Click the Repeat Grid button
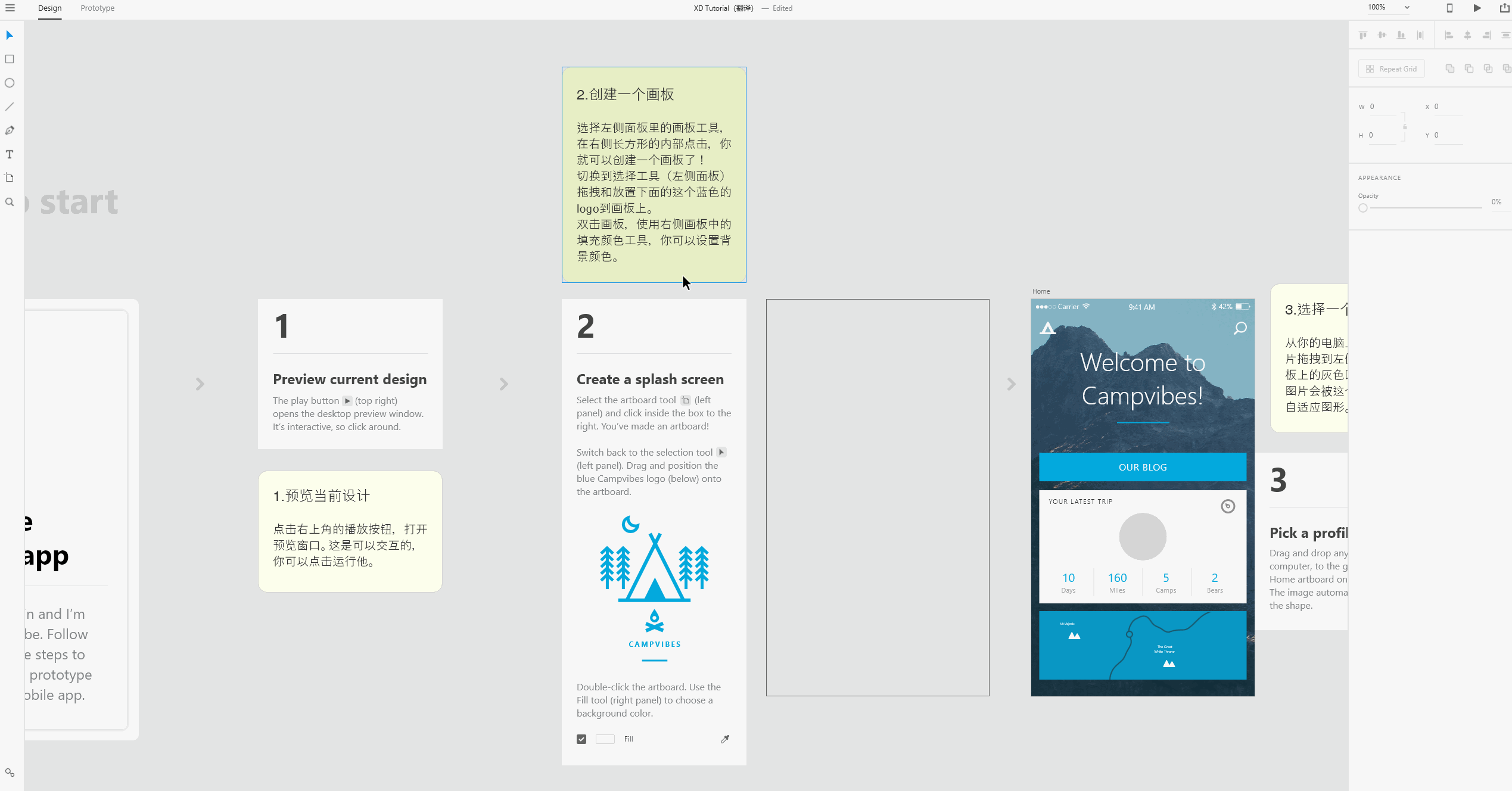 [x=1391, y=68]
